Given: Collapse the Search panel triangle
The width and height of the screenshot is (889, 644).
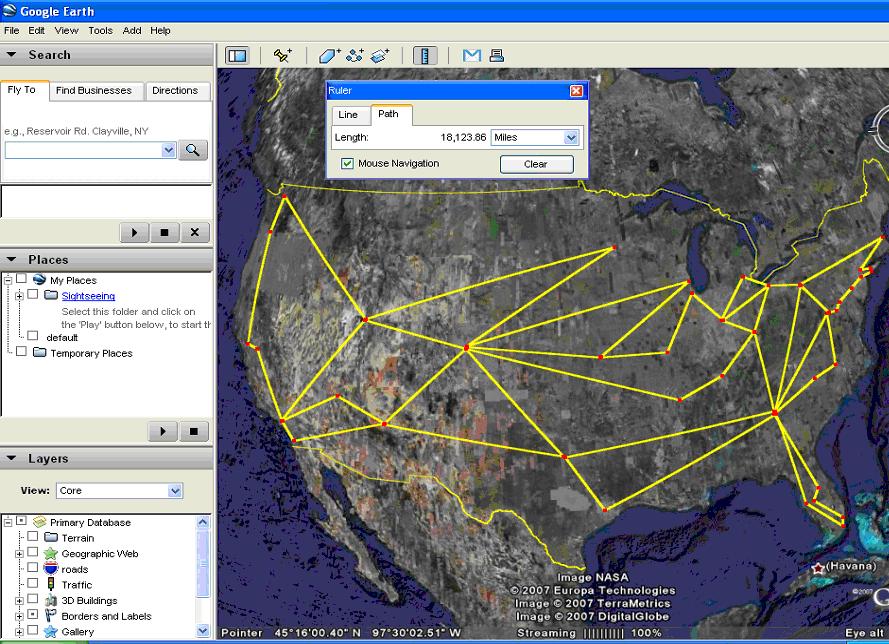Looking at the screenshot, I should 11,54.
